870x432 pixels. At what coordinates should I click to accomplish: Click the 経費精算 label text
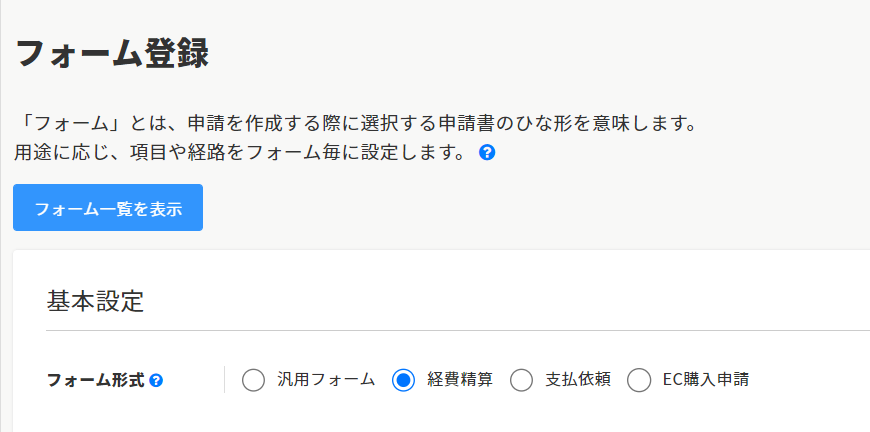coord(460,380)
